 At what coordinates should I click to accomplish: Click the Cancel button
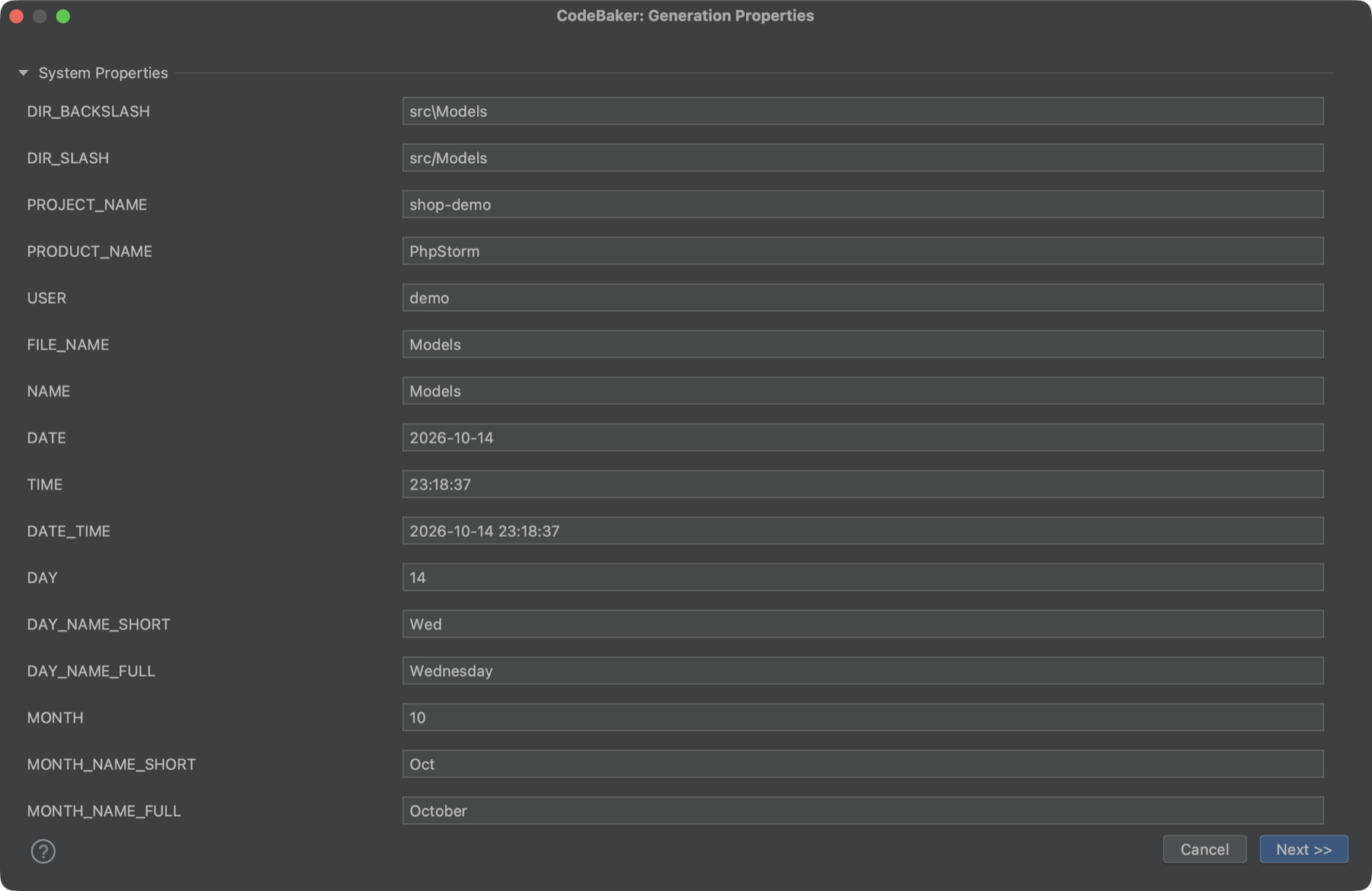pyautogui.click(x=1204, y=849)
